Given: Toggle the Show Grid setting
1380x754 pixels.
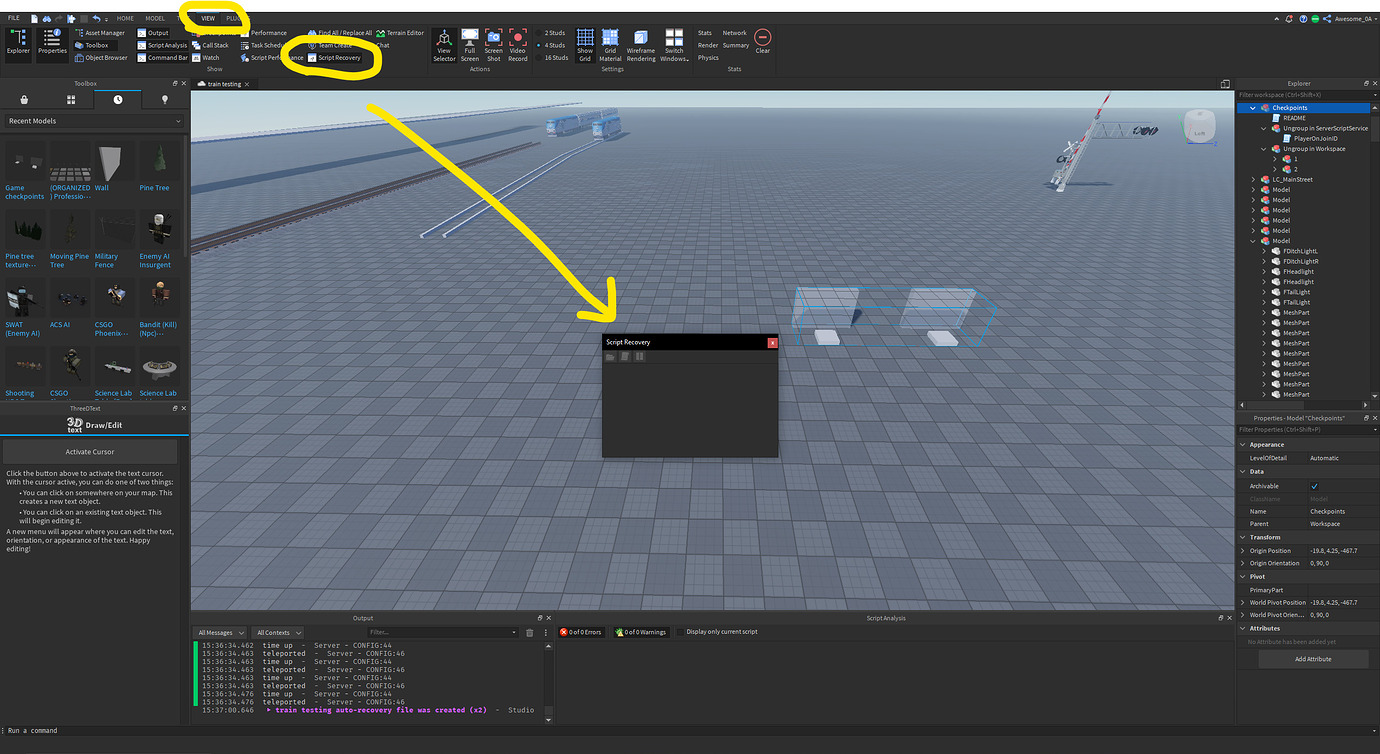Looking at the screenshot, I should [x=585, y=45].
